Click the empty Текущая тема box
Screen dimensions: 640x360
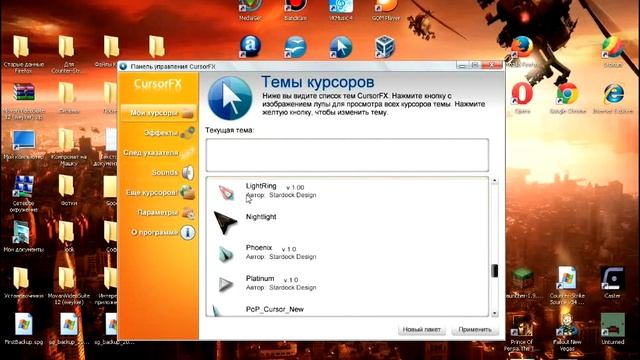point(347,155)
